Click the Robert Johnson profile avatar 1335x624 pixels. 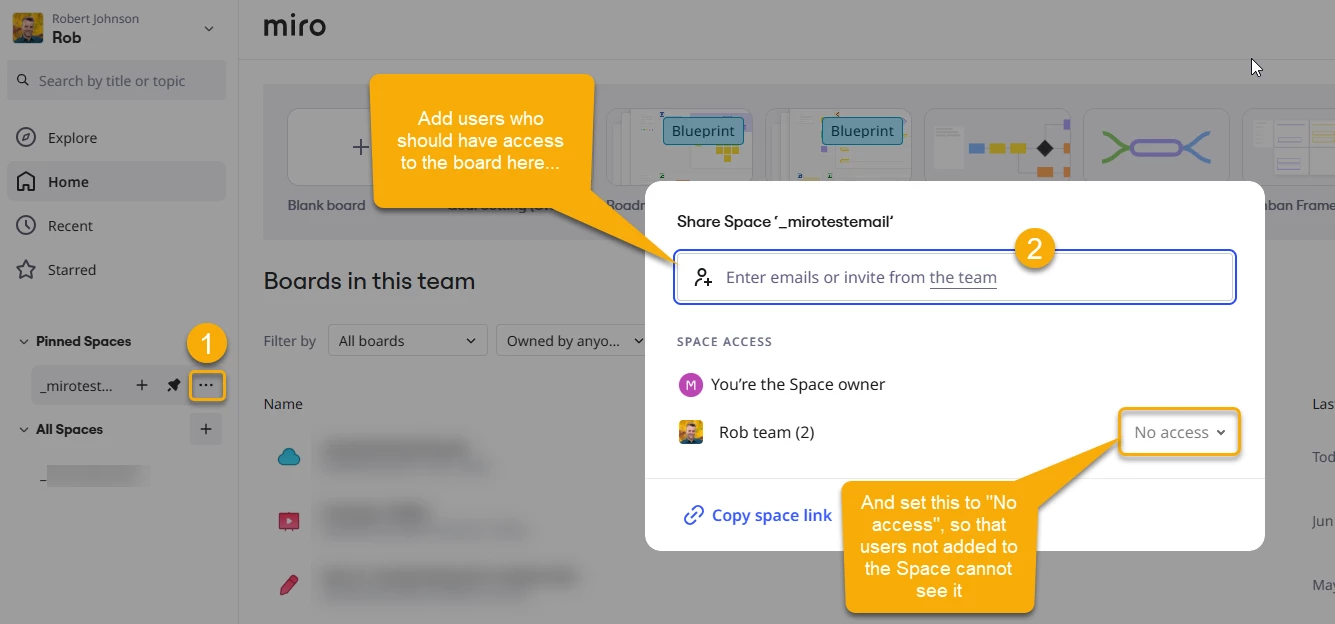pos(28,28)
